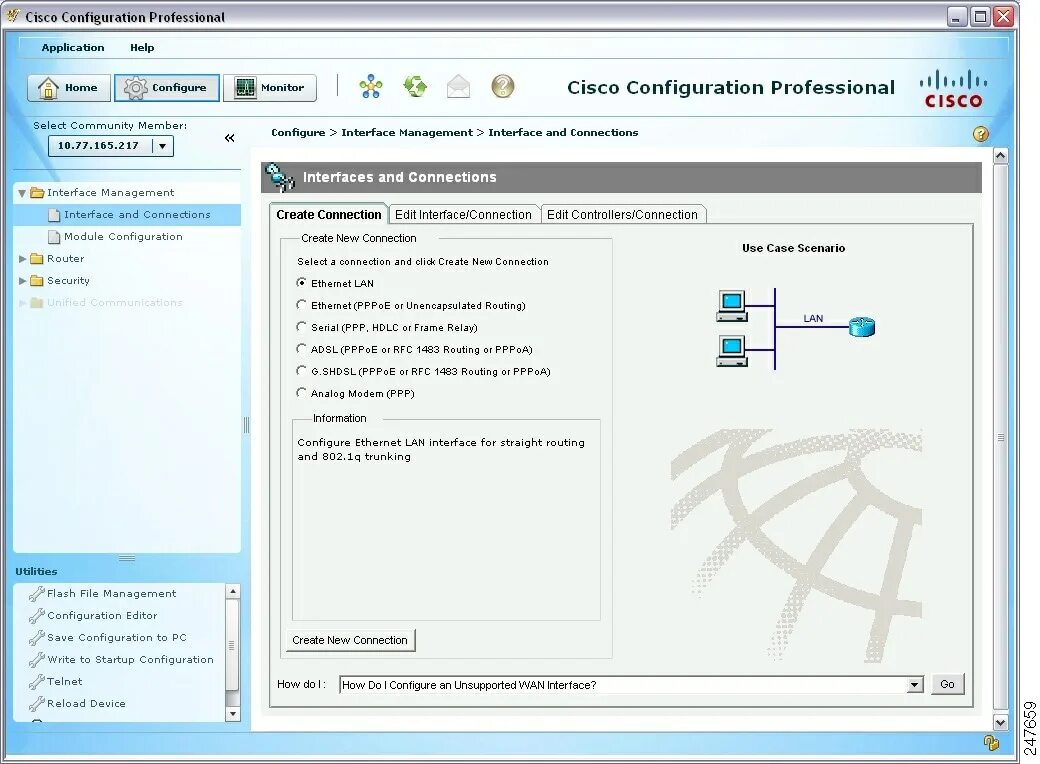Click the Module Configuration page icon
Image resolution: width=1040 pixels, height=764 pixels.
(54, 237)
